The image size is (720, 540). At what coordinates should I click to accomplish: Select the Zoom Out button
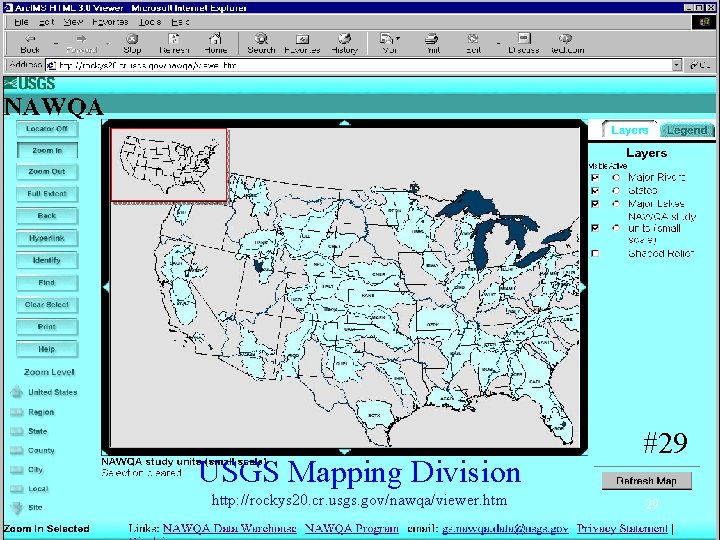click(47, 171)
